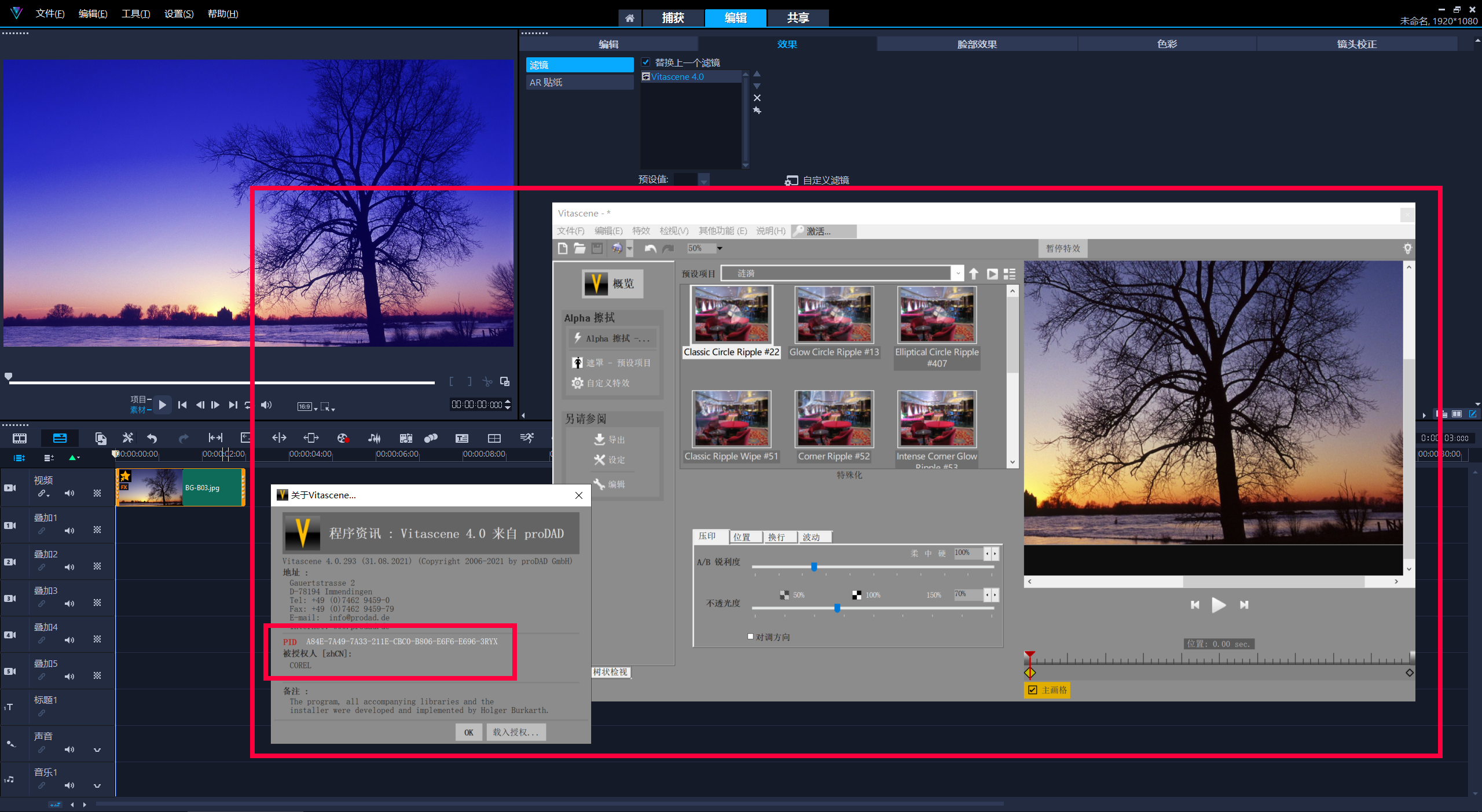This screenshot has height=812, width=1482.
Task: Open the 设置(S) menu
Action: coord(178,13)
